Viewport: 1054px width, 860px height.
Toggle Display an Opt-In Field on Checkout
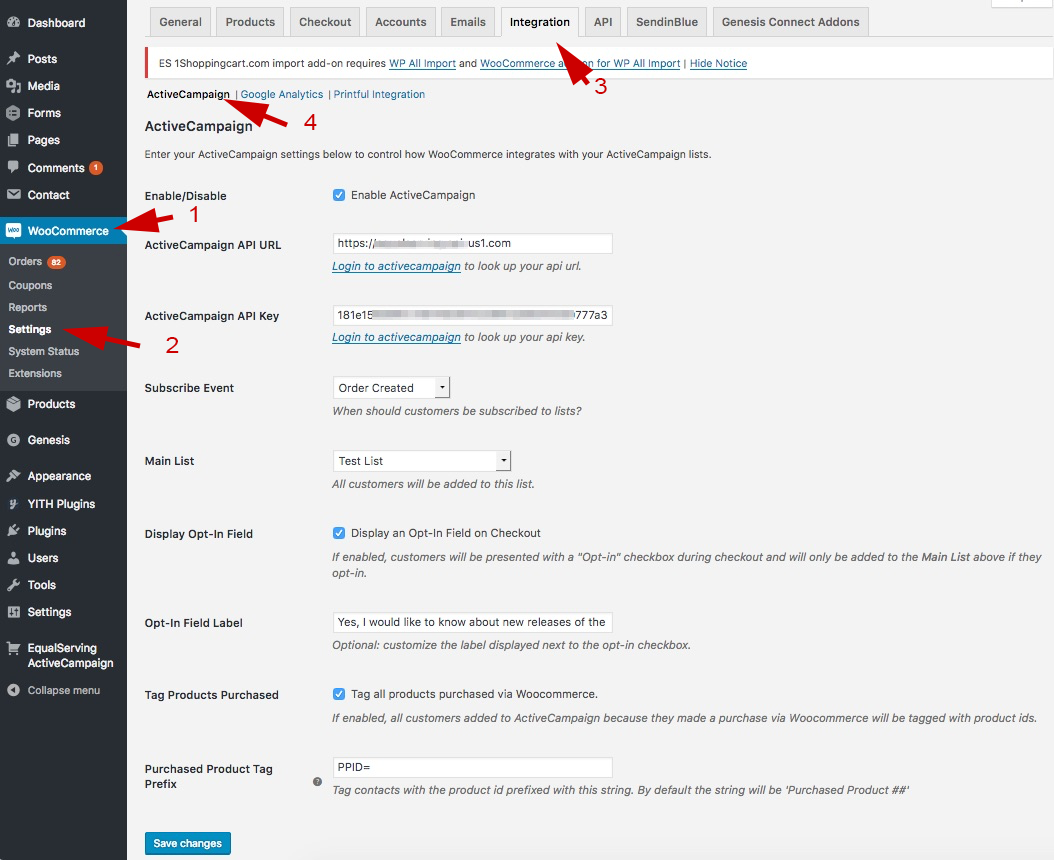click(x=339, y=533)
